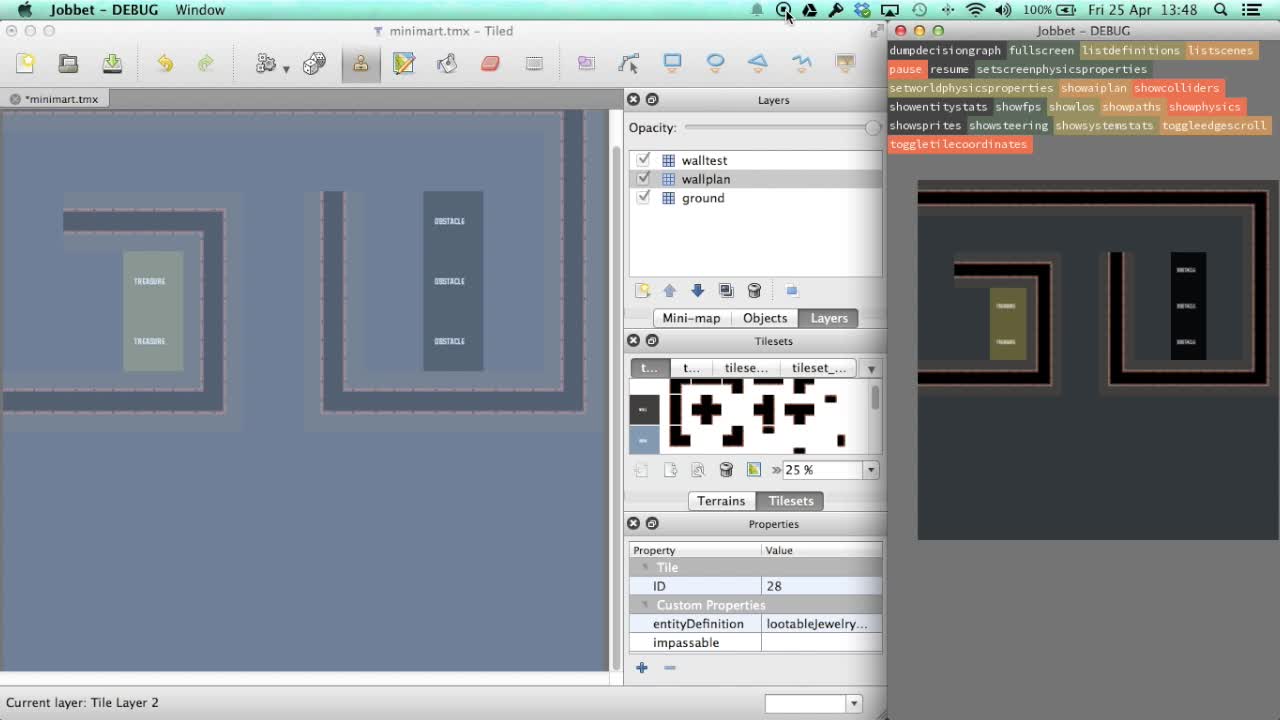Select the Stamp Brush tool
The height and width of the screenshot is (720, 1280).
click(x=362, y=63)
